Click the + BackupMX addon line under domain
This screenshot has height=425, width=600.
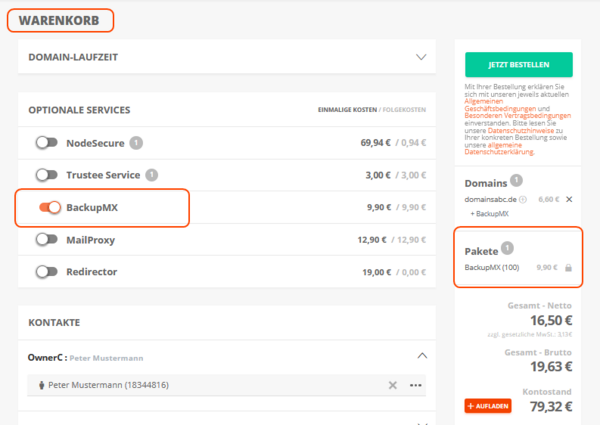(x=489, y=213)
